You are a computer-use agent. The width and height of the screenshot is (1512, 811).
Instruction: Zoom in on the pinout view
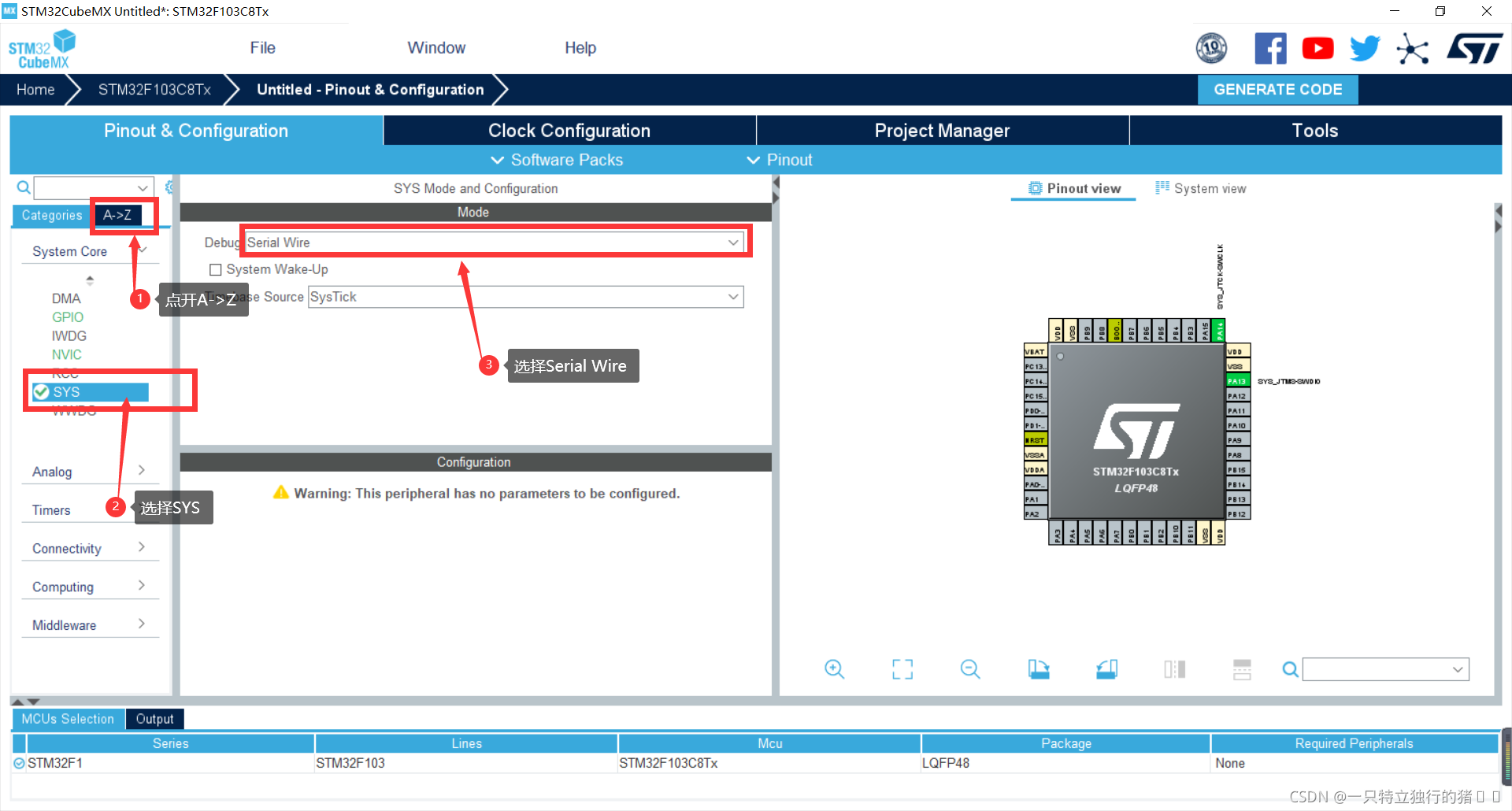click(834, 669)
